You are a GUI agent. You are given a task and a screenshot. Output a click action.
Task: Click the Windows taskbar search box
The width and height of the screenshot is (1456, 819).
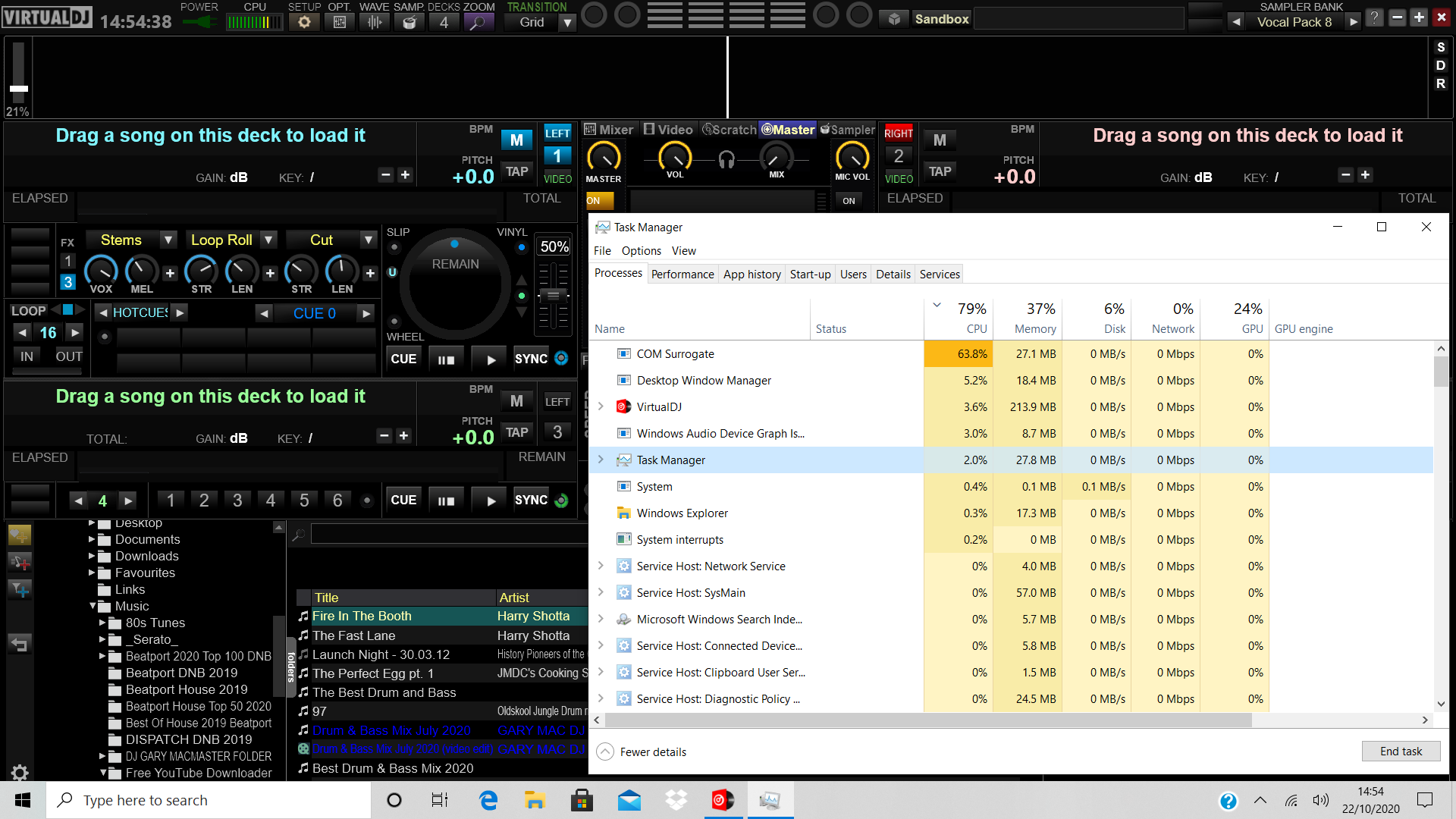pos(209,800)
